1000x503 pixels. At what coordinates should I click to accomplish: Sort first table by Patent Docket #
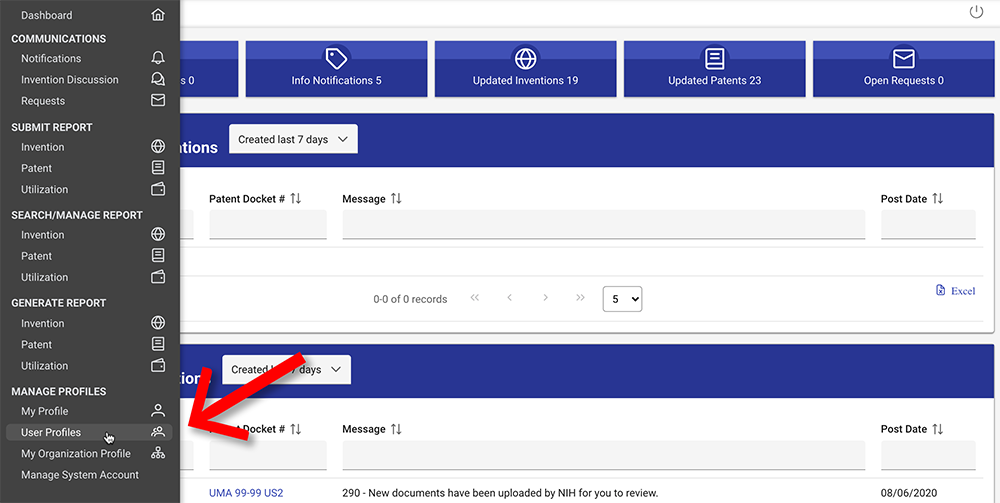[295, 199]
